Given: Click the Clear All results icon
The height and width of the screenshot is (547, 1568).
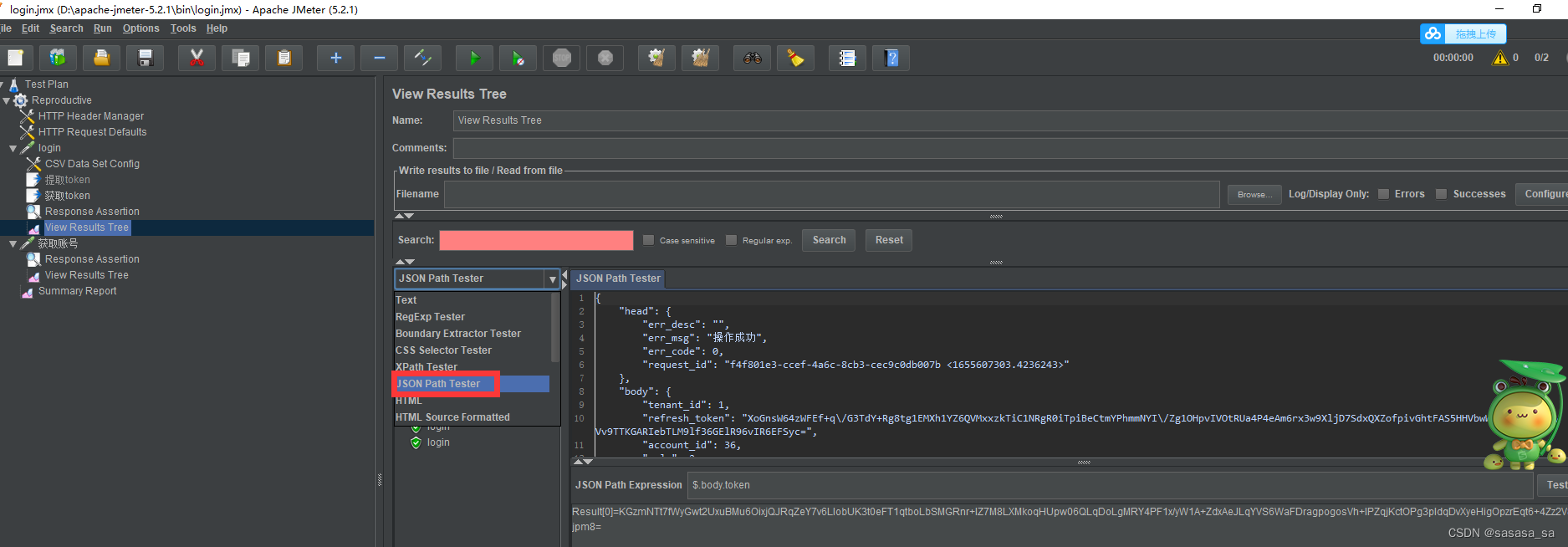Looking at the screenshot, I should pos(701,58).
